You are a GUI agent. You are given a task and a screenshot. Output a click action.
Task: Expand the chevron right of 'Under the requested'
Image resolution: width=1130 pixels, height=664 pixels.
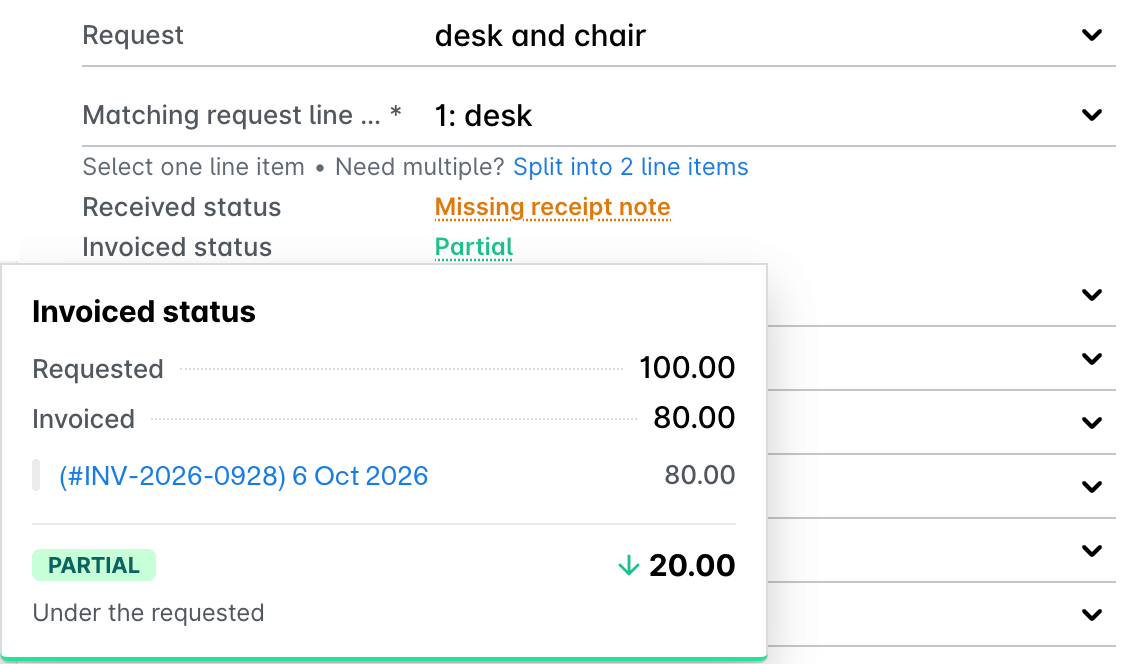[1092, 615]
